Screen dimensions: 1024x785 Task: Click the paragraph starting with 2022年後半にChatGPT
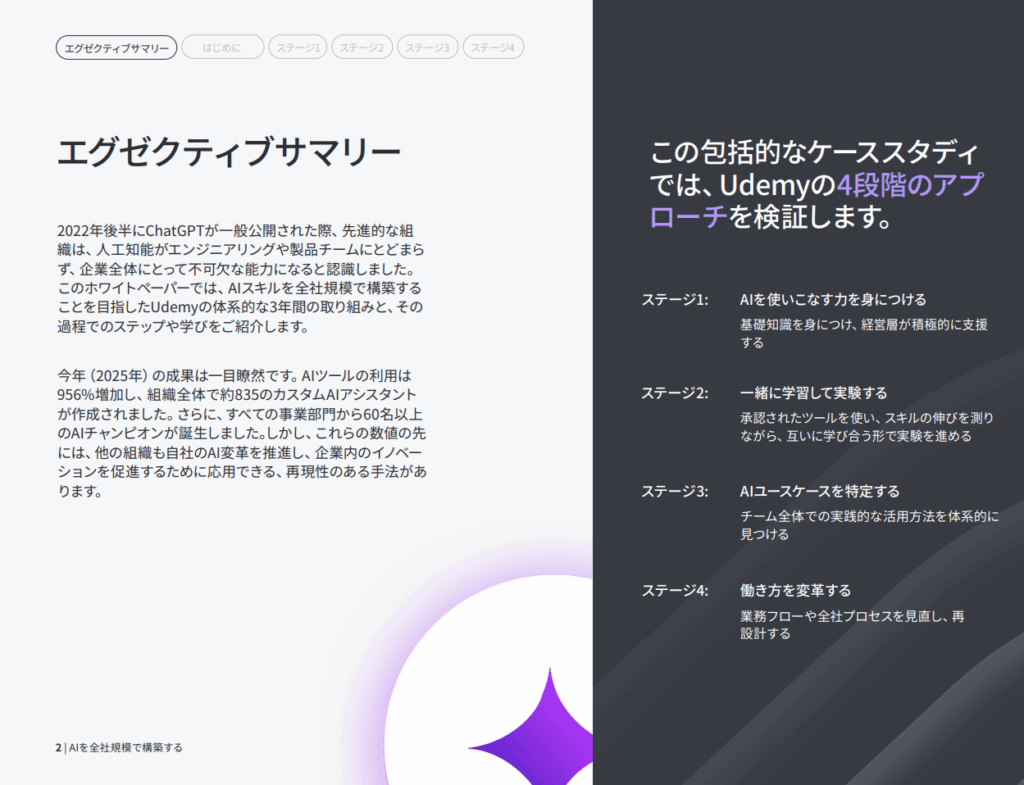click(242, 279)
